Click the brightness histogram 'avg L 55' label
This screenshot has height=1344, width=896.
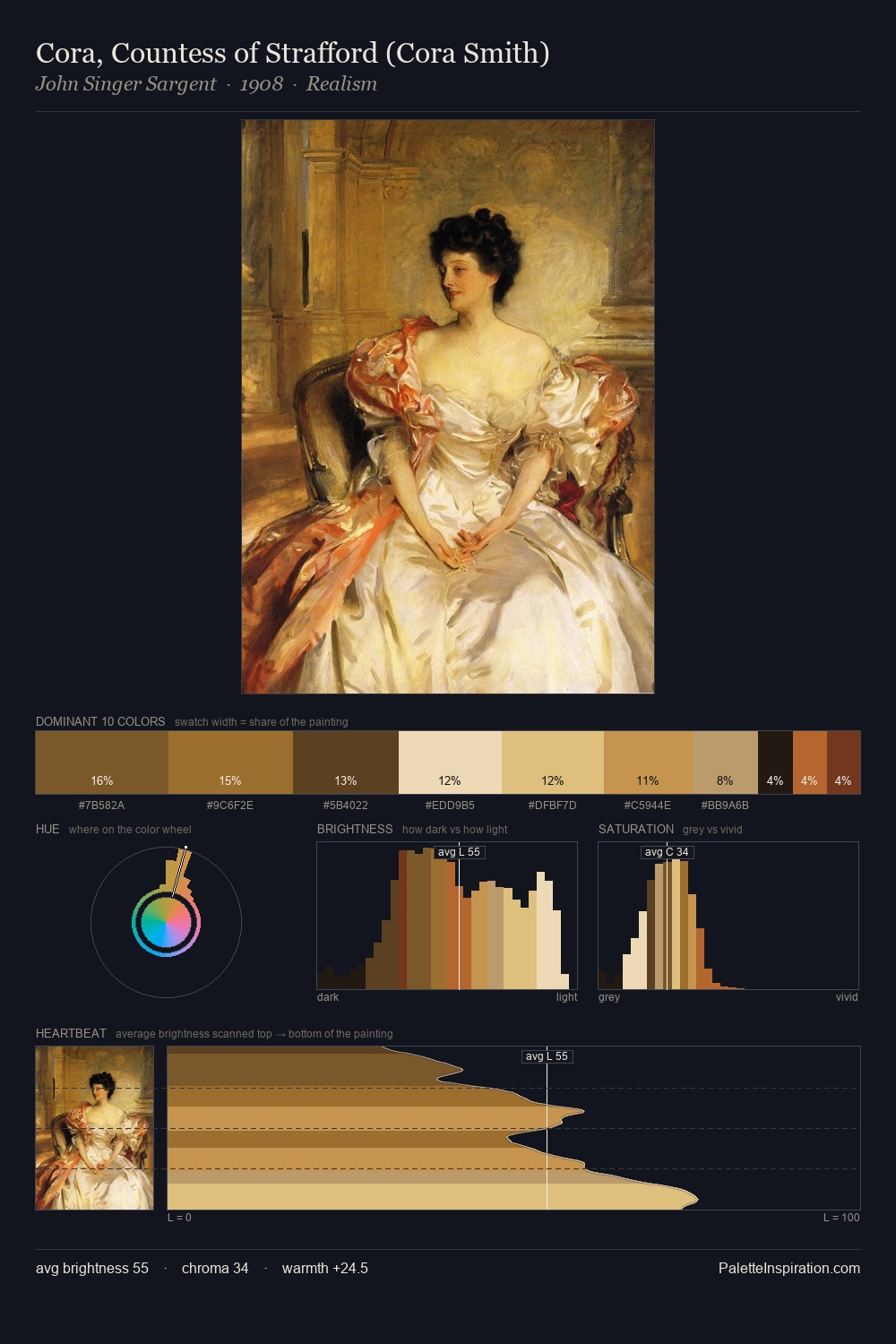tap(460, 852)
